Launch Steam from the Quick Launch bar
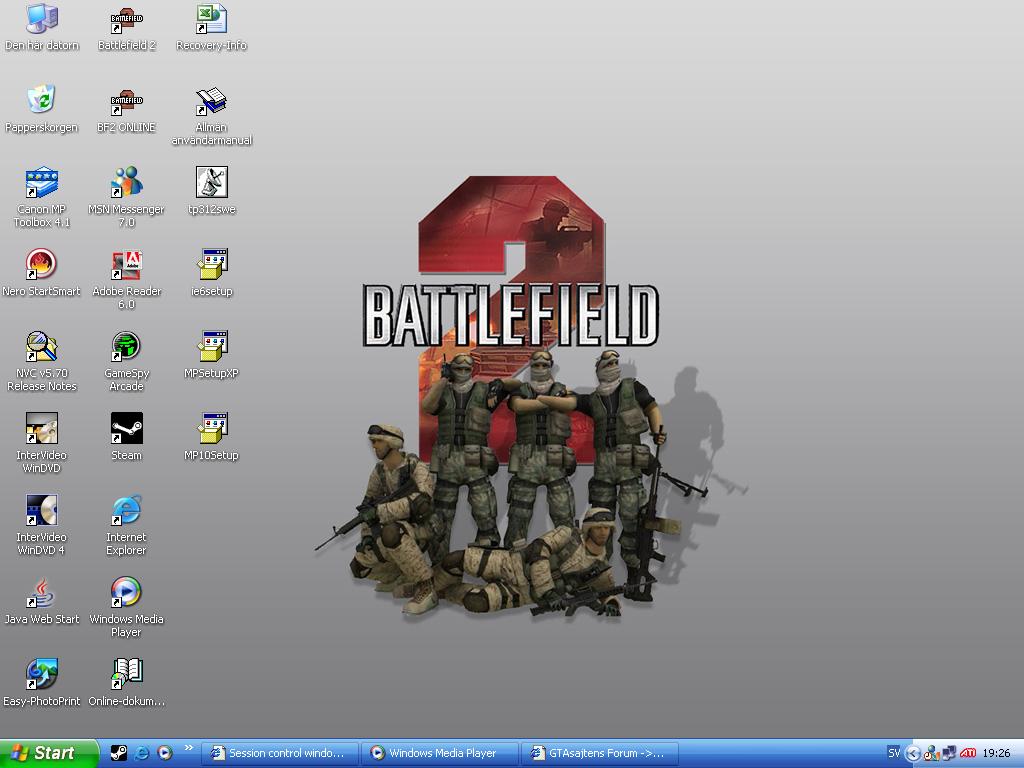Image resolution: width=1024 pixels, height=768 pixels. click(118, 753)
